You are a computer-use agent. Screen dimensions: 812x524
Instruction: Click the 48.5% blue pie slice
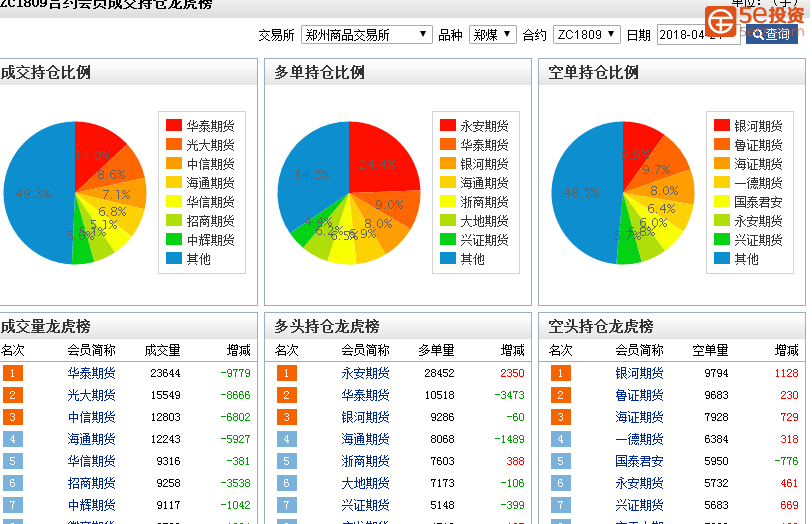(585, 193)
